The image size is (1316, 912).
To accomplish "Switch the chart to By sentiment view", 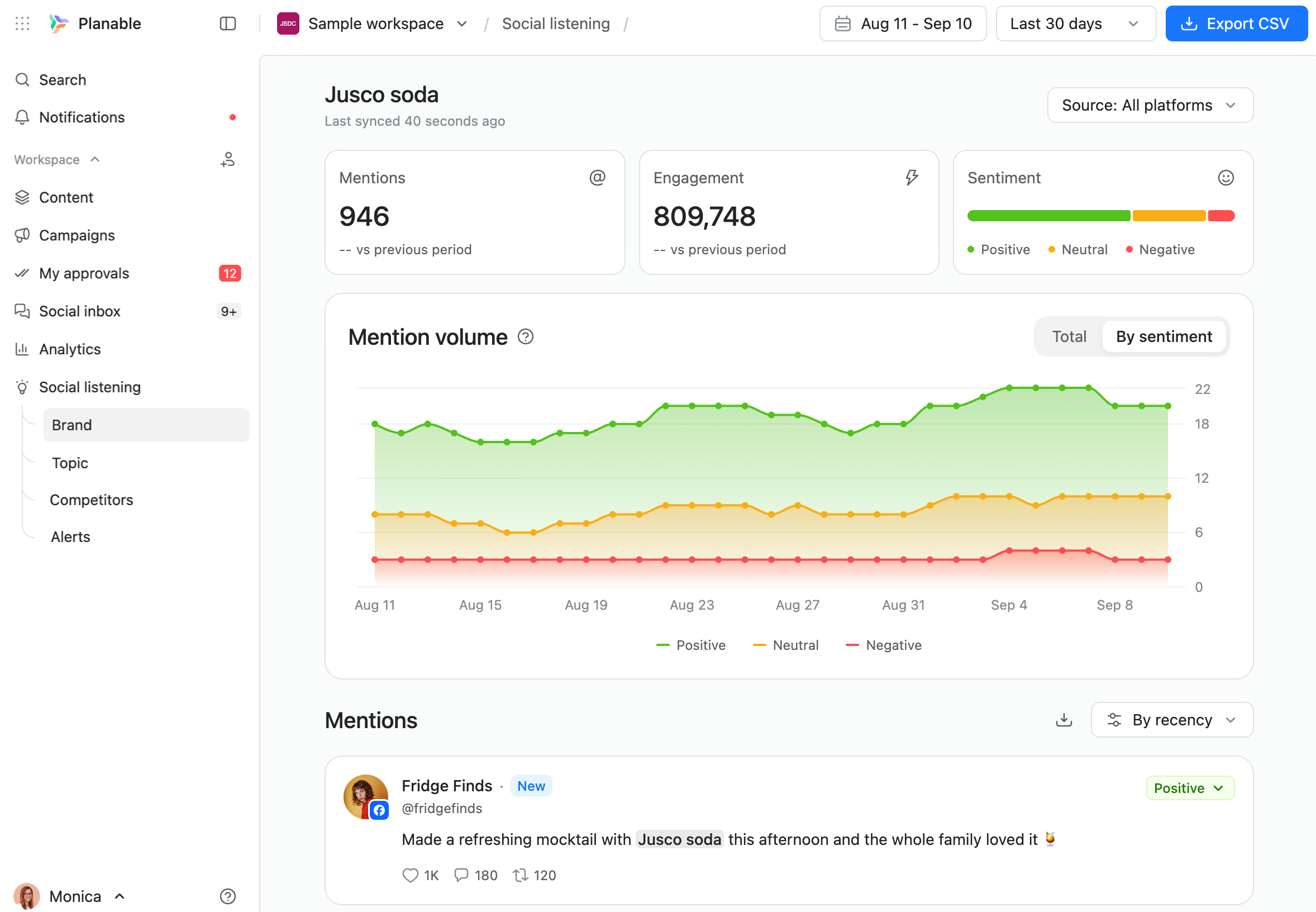I will tap(1164, 336).
